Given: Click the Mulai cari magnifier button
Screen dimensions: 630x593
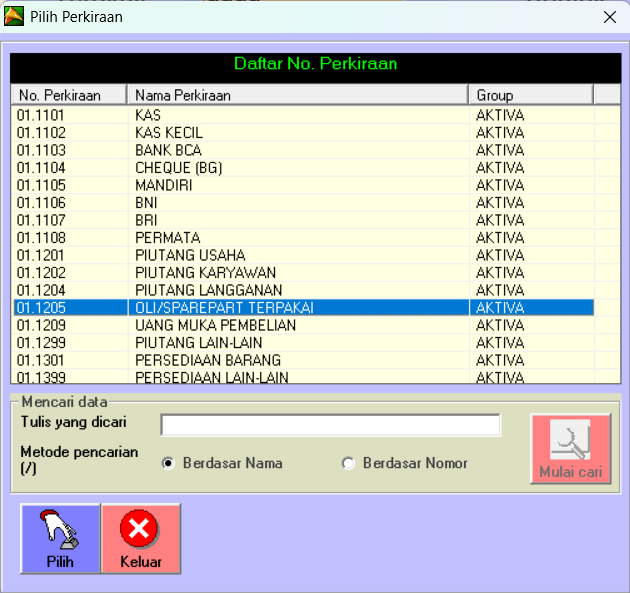Looking at the screenshot, I should (x=570, y=450).
